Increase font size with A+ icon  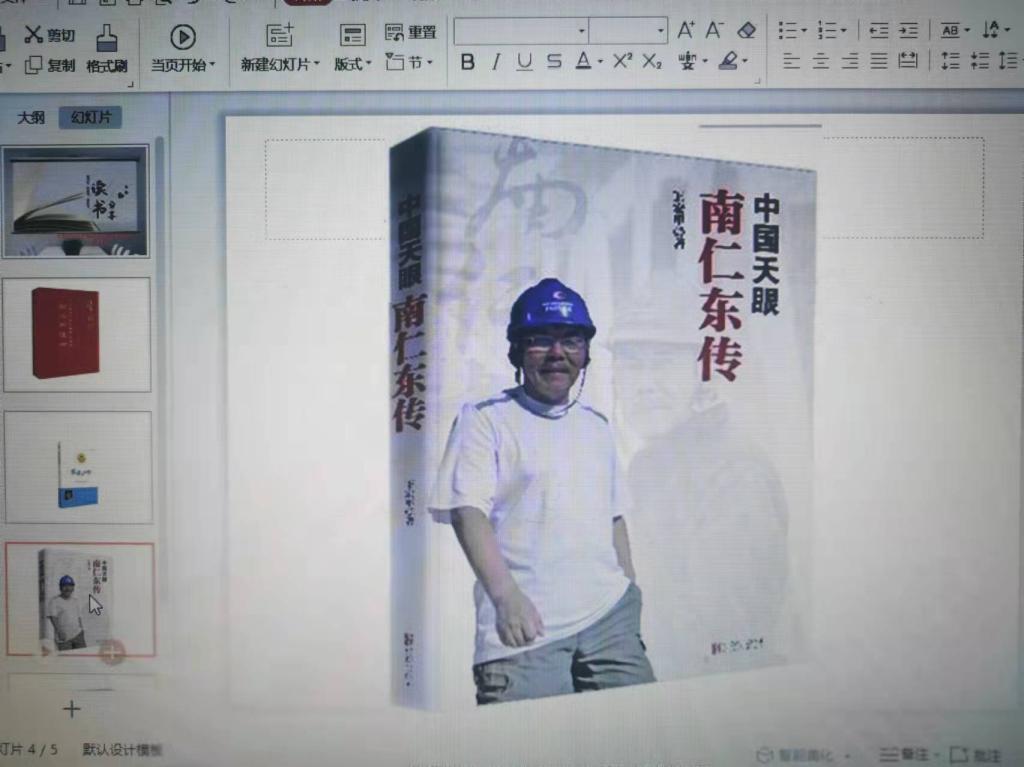686,29
